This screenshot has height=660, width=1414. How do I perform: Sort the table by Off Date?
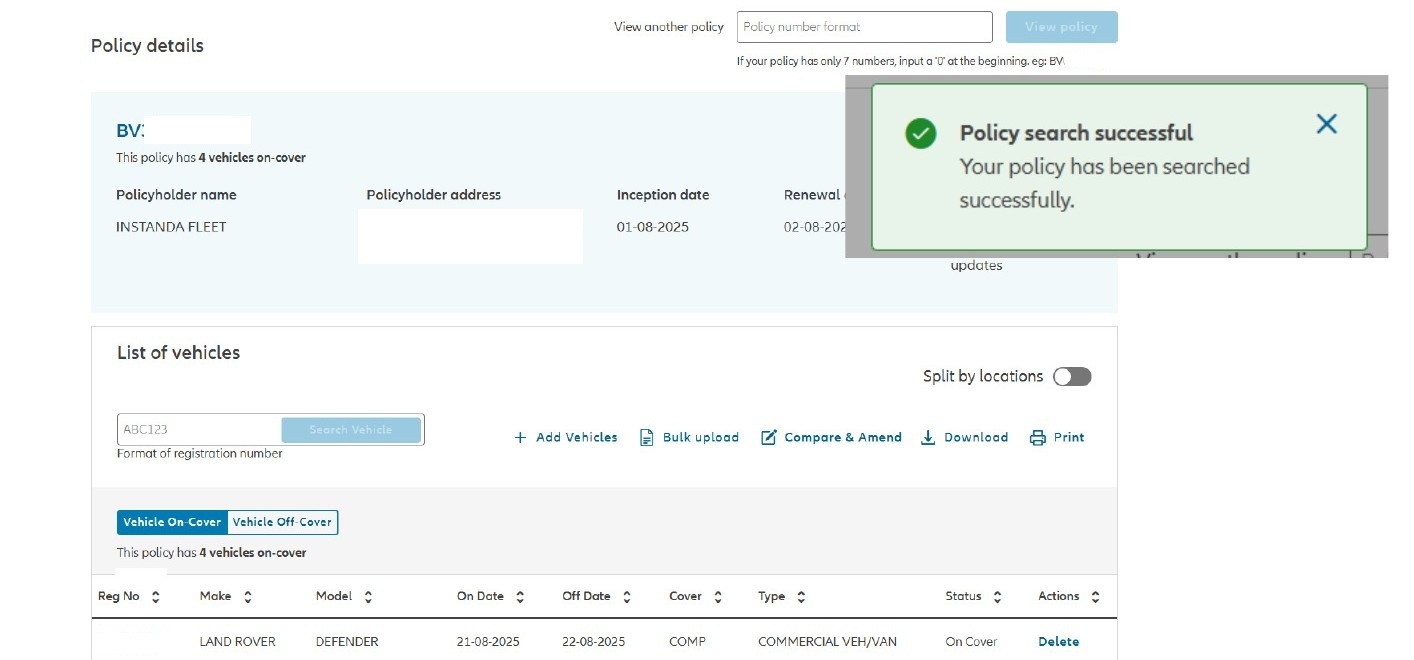(x=627, y=597)
